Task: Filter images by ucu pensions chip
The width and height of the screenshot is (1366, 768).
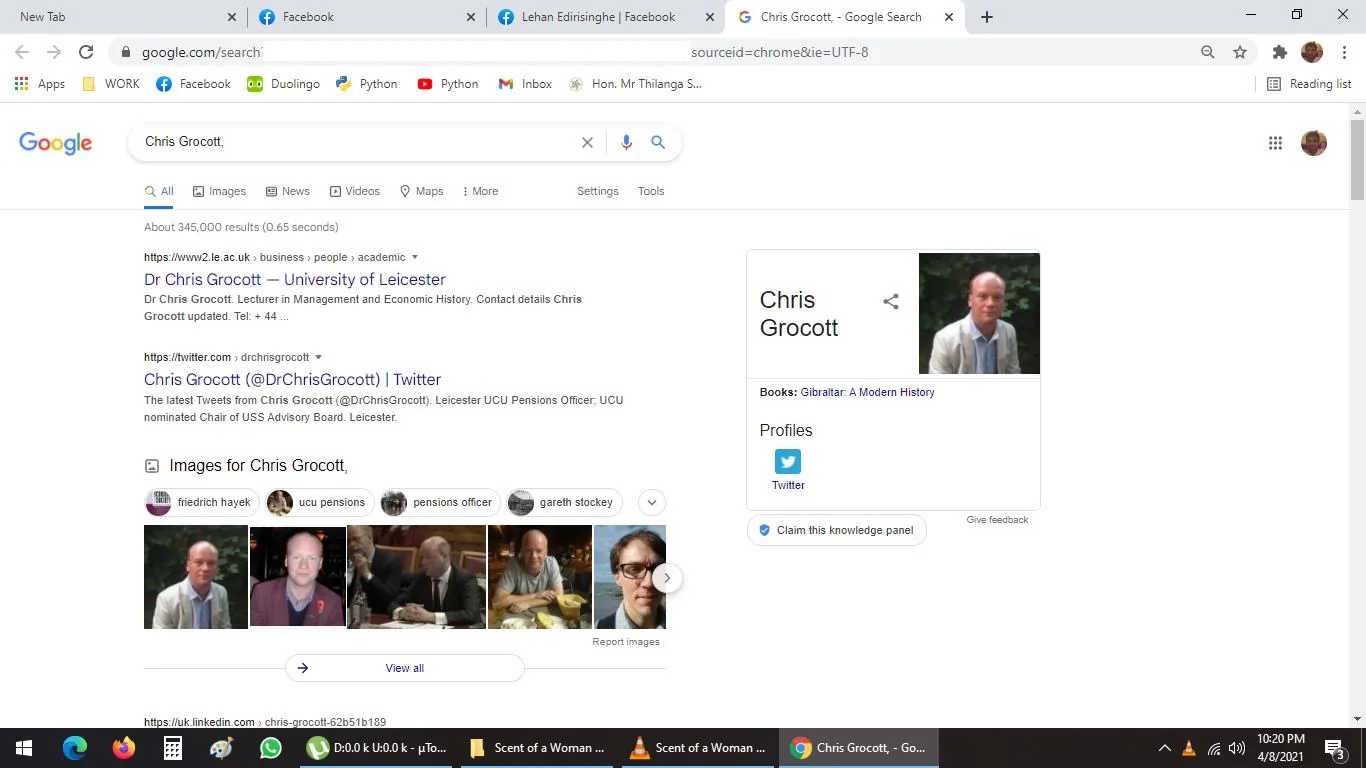Action: click(x=320, y=502)
